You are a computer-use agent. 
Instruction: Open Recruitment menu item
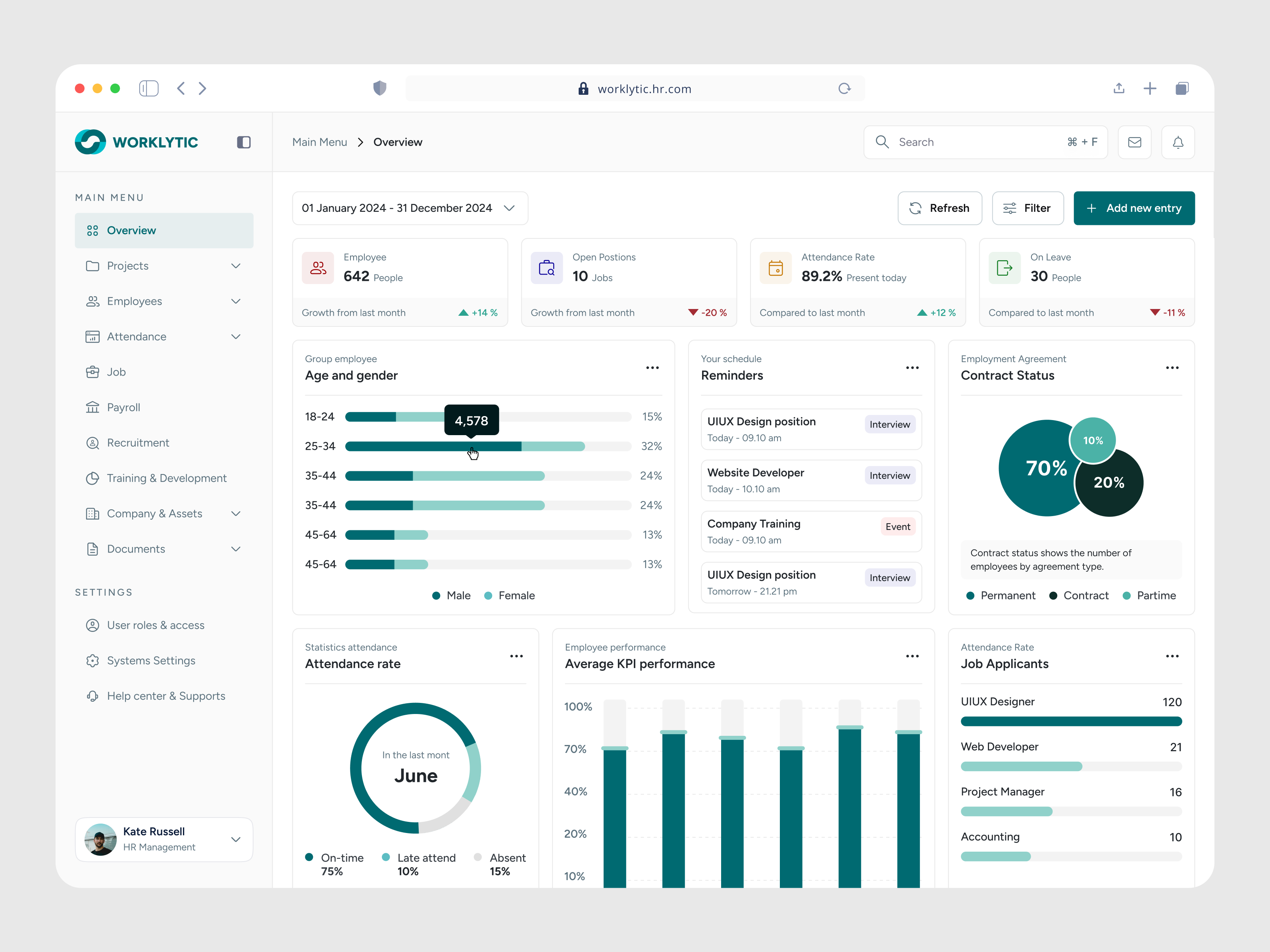click(138, 443)
